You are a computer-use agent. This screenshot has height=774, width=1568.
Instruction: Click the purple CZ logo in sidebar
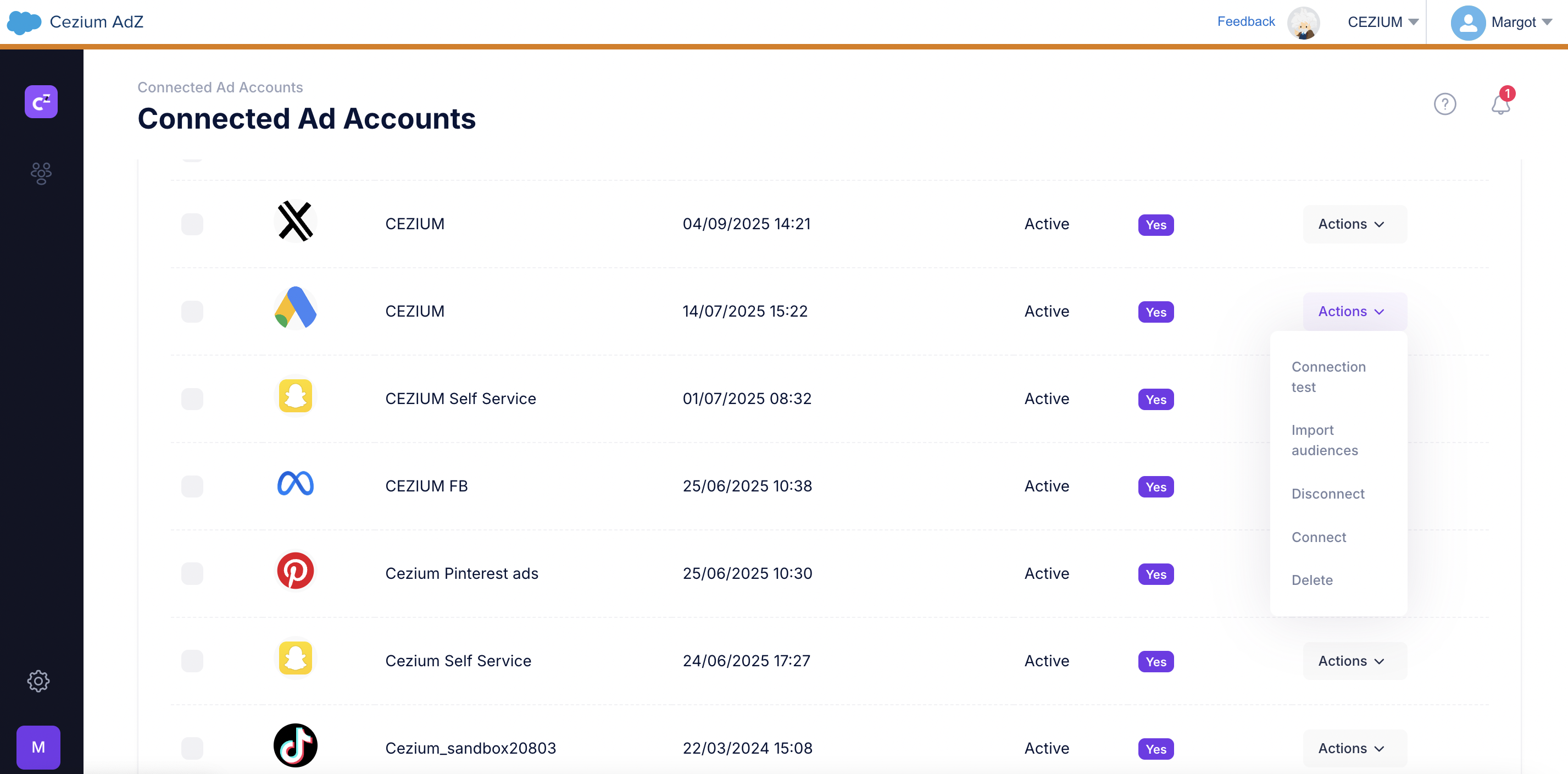[x=41, y=102]
